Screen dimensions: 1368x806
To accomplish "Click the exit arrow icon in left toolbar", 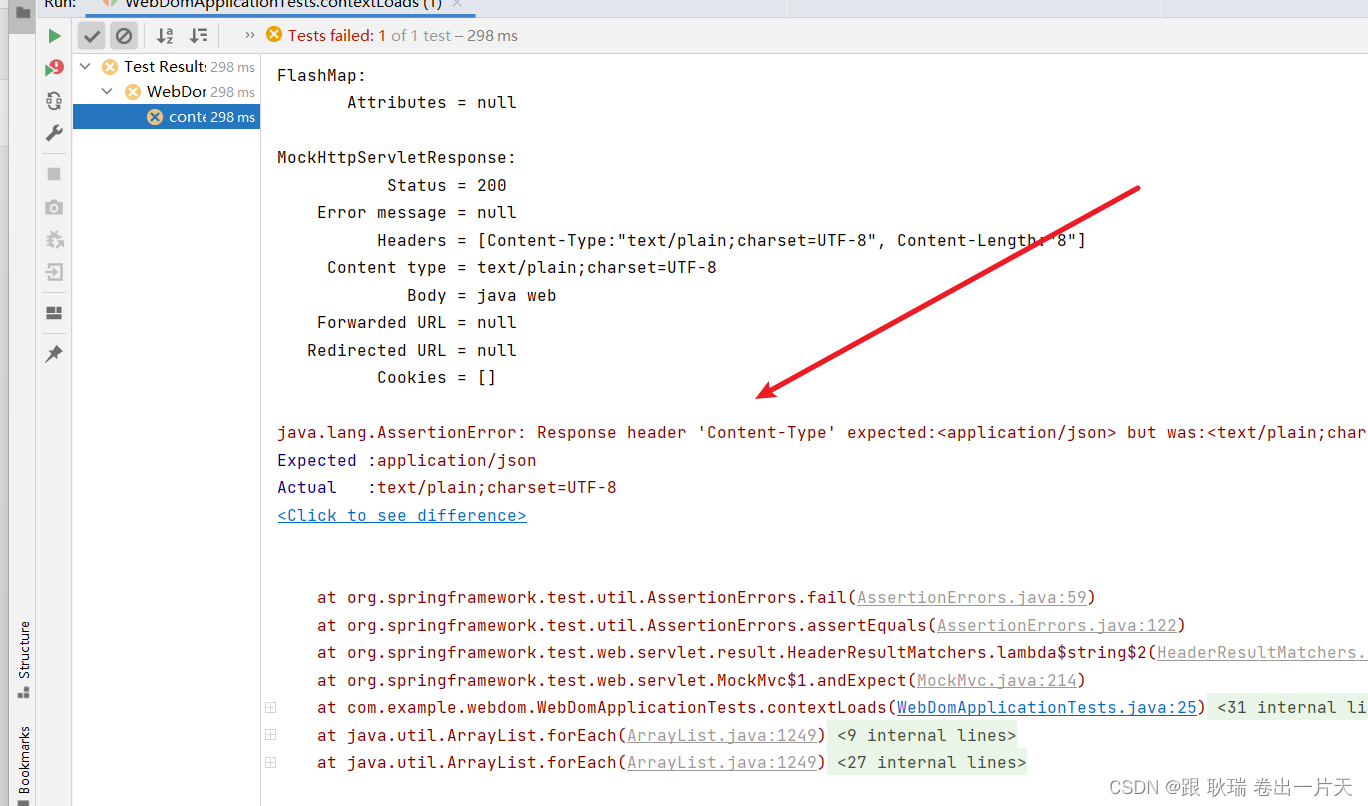I will (54, 272).
